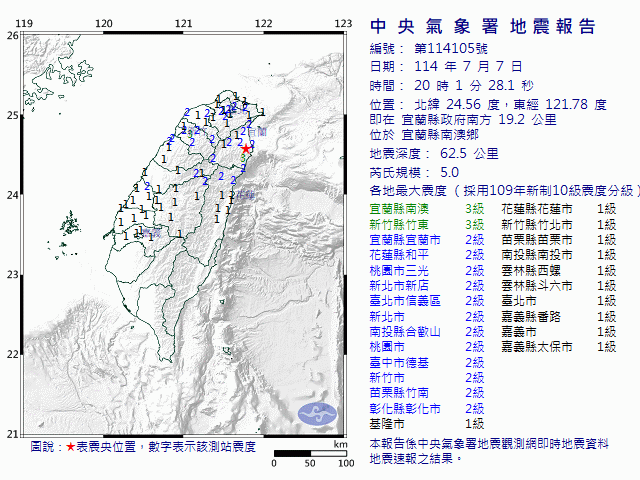The image size is (640, 480).
Task: Click the 宜蘭縣南澳 3級 row
Action: click(427, 209)
